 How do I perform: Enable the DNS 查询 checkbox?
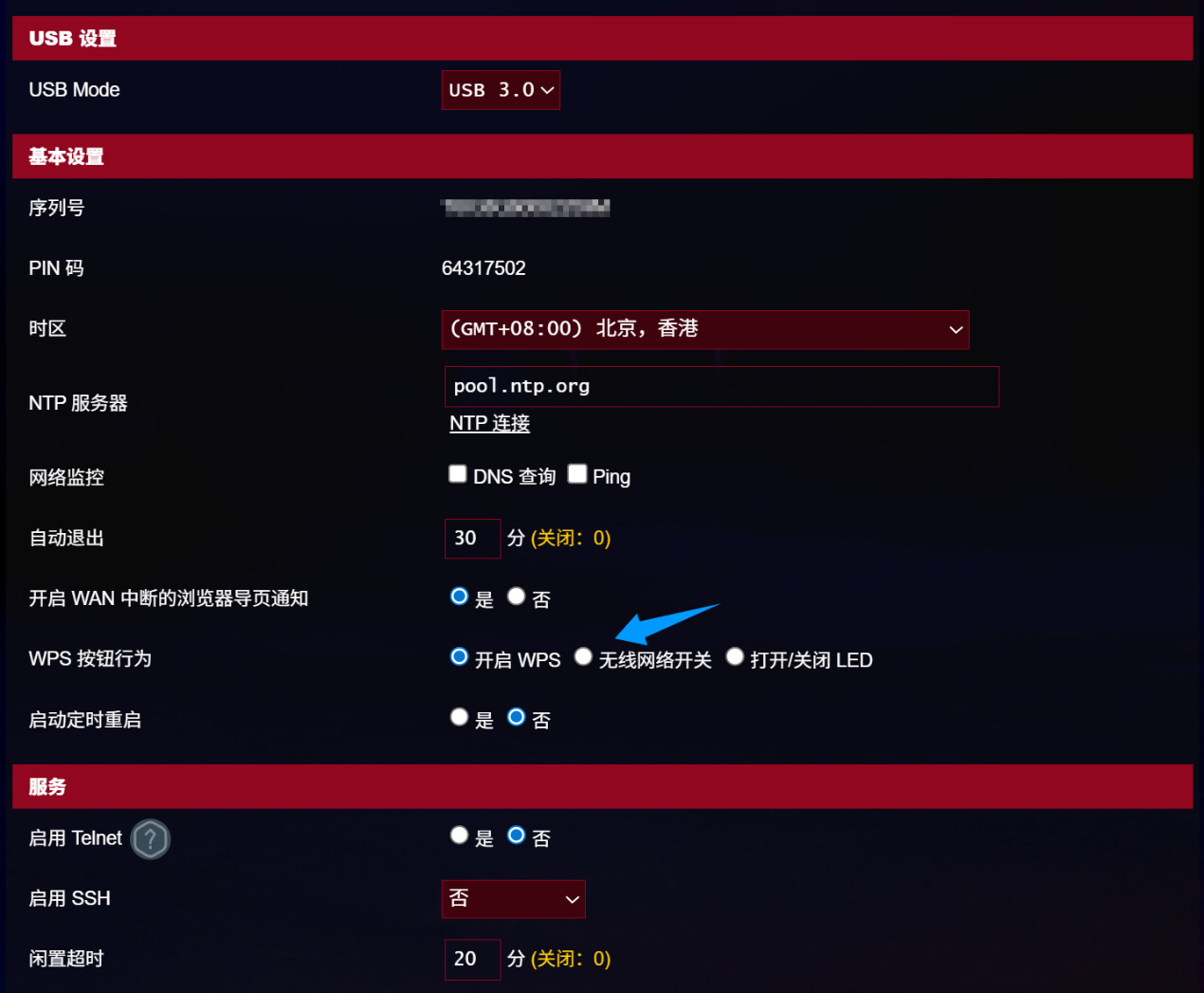click(458, 473)
